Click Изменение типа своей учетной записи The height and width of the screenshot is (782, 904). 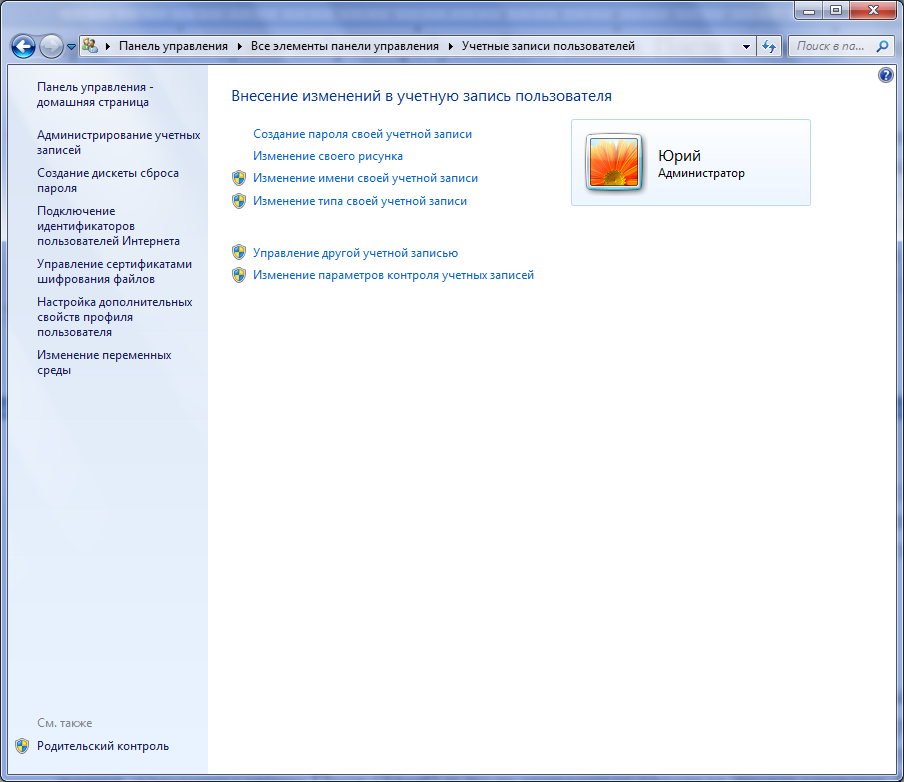pyautogui.click(x=360, y=201)
